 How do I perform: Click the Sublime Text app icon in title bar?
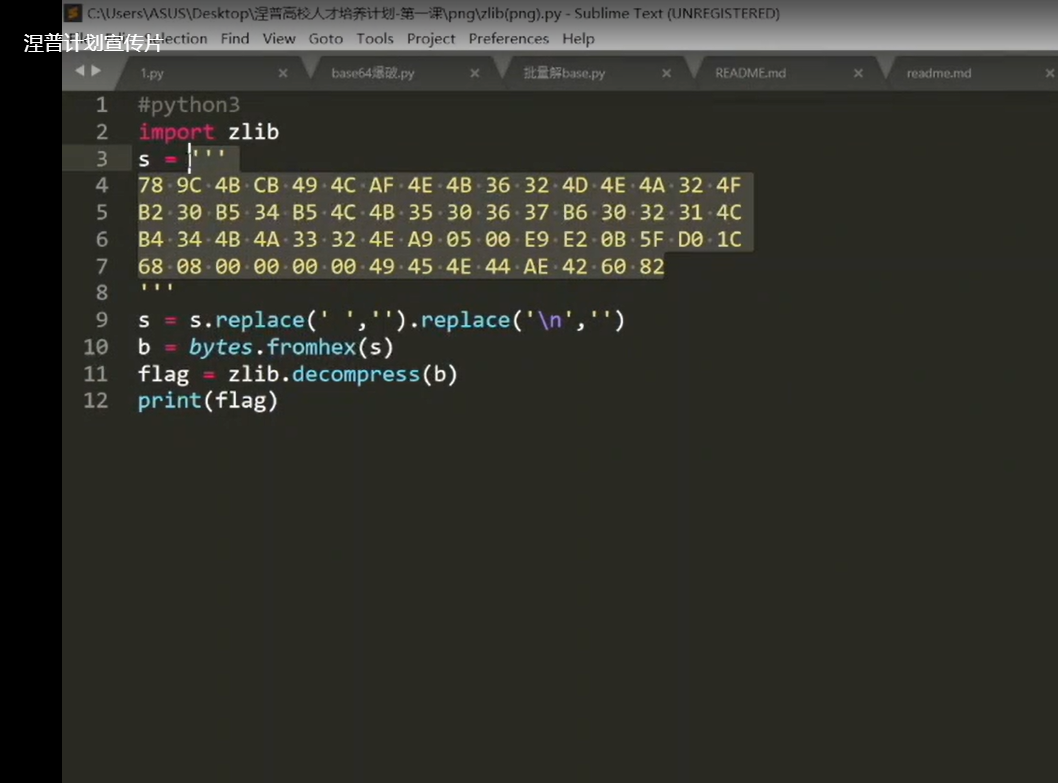pos(73,13)
